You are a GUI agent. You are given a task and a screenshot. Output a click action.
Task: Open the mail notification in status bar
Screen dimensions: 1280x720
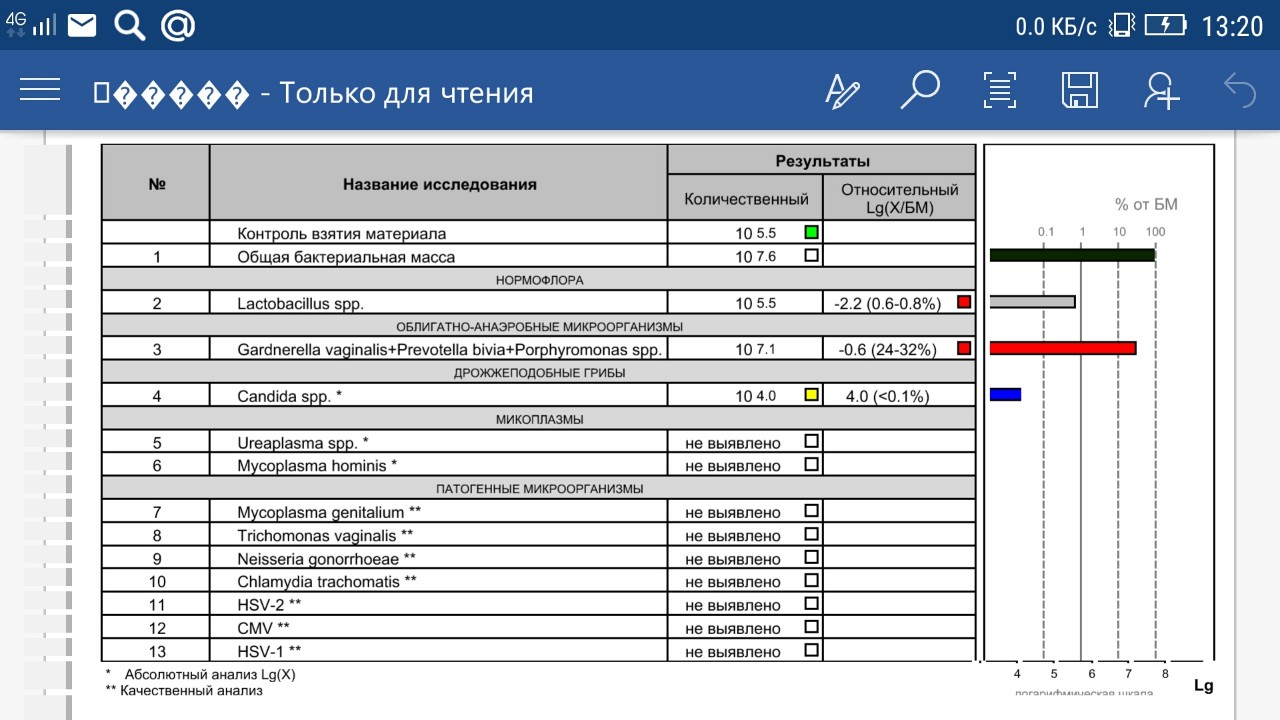[x=82, y=24]
